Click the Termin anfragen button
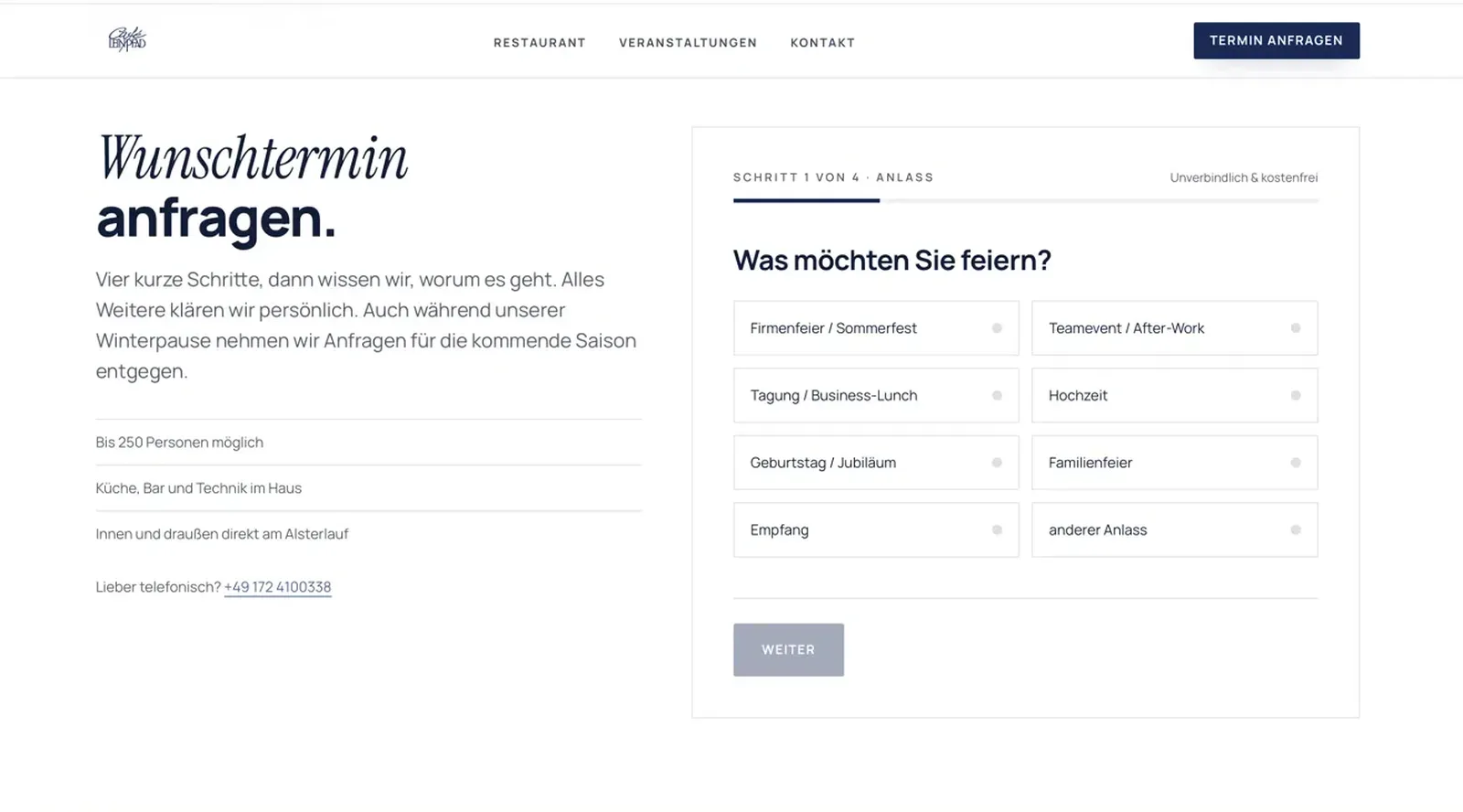 tap(1276, 40)
